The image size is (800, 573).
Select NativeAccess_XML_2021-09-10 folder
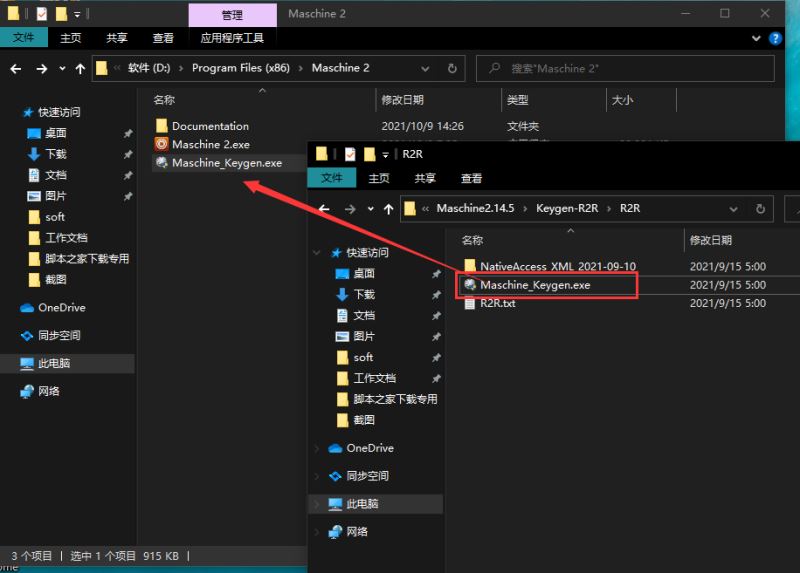(x=558, y=266)
